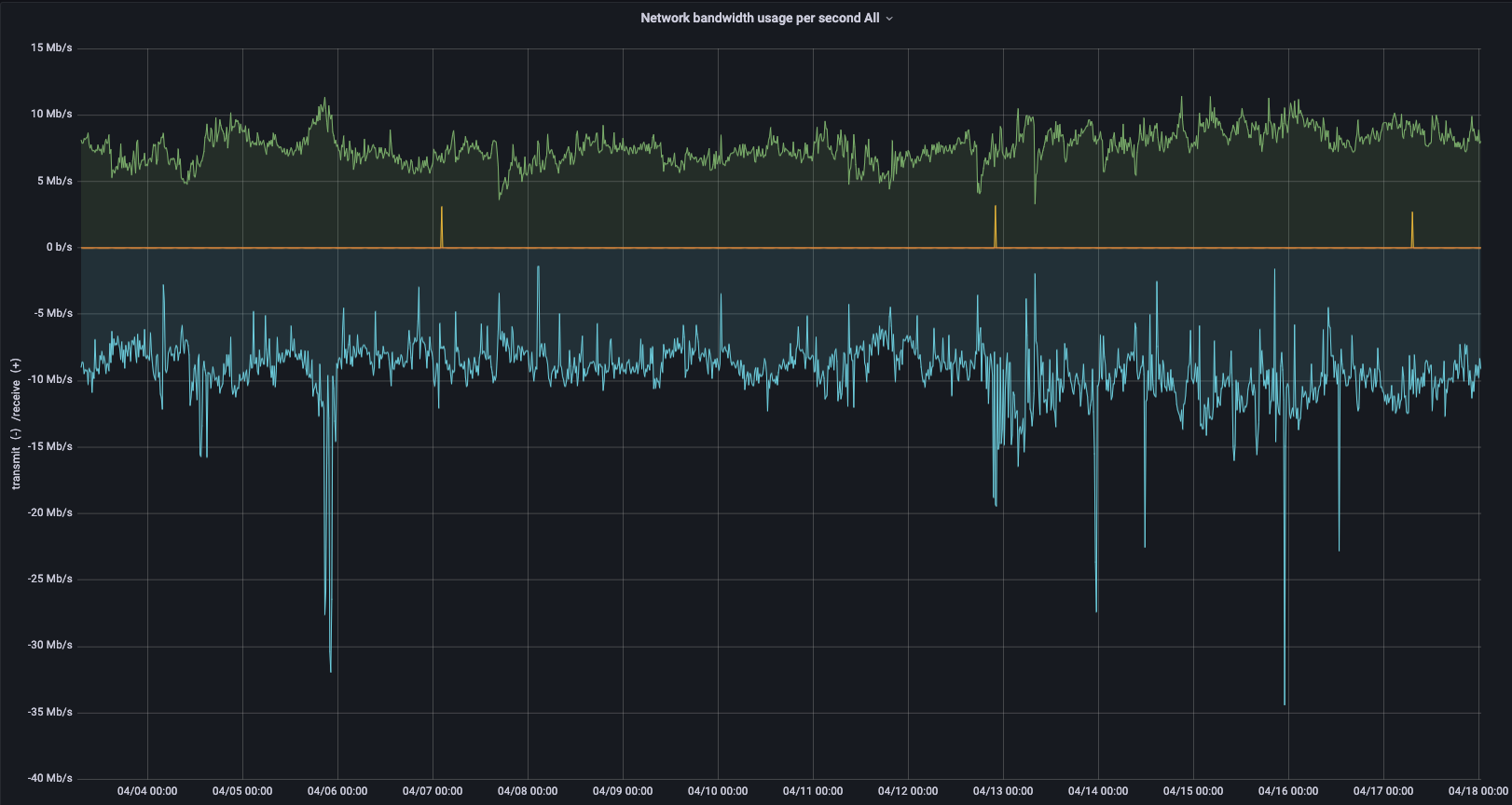This screenshot has height=805, width=1512.
Task: Click the 04/12 00:00 time label
Action: [908, 791]
